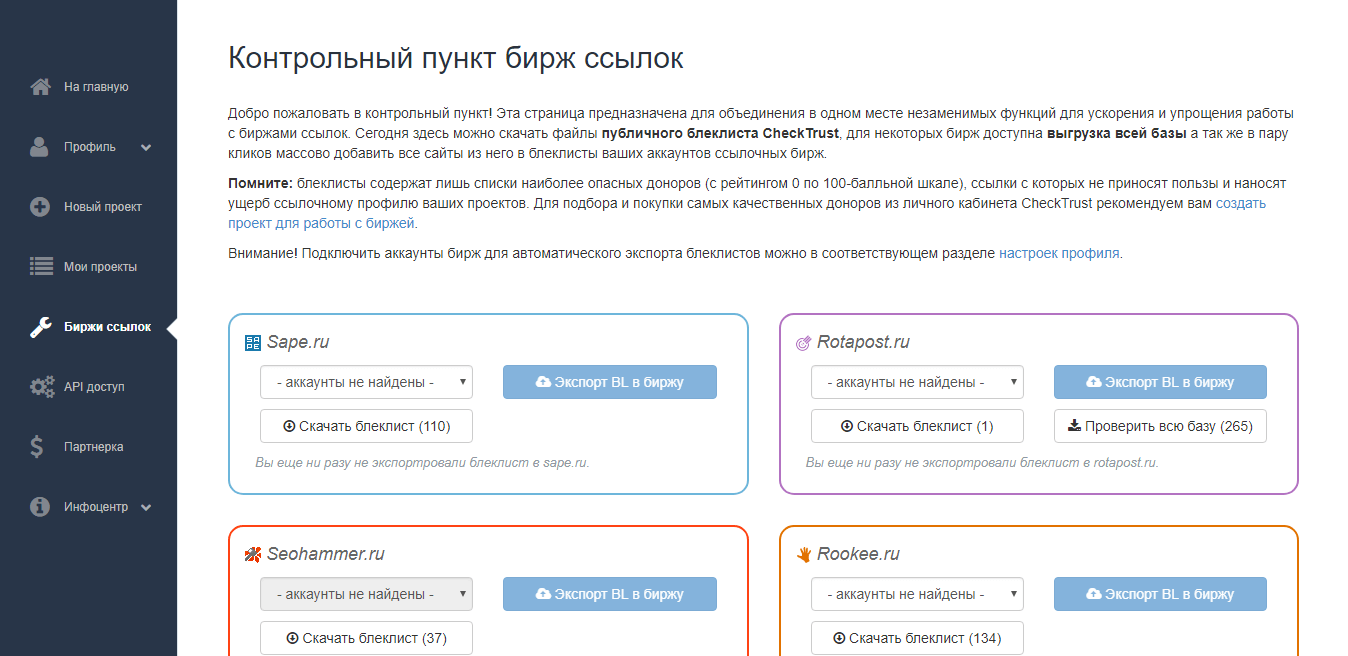Follow the настроек профиля link

pyautogui.click(x=1059, y=253)
